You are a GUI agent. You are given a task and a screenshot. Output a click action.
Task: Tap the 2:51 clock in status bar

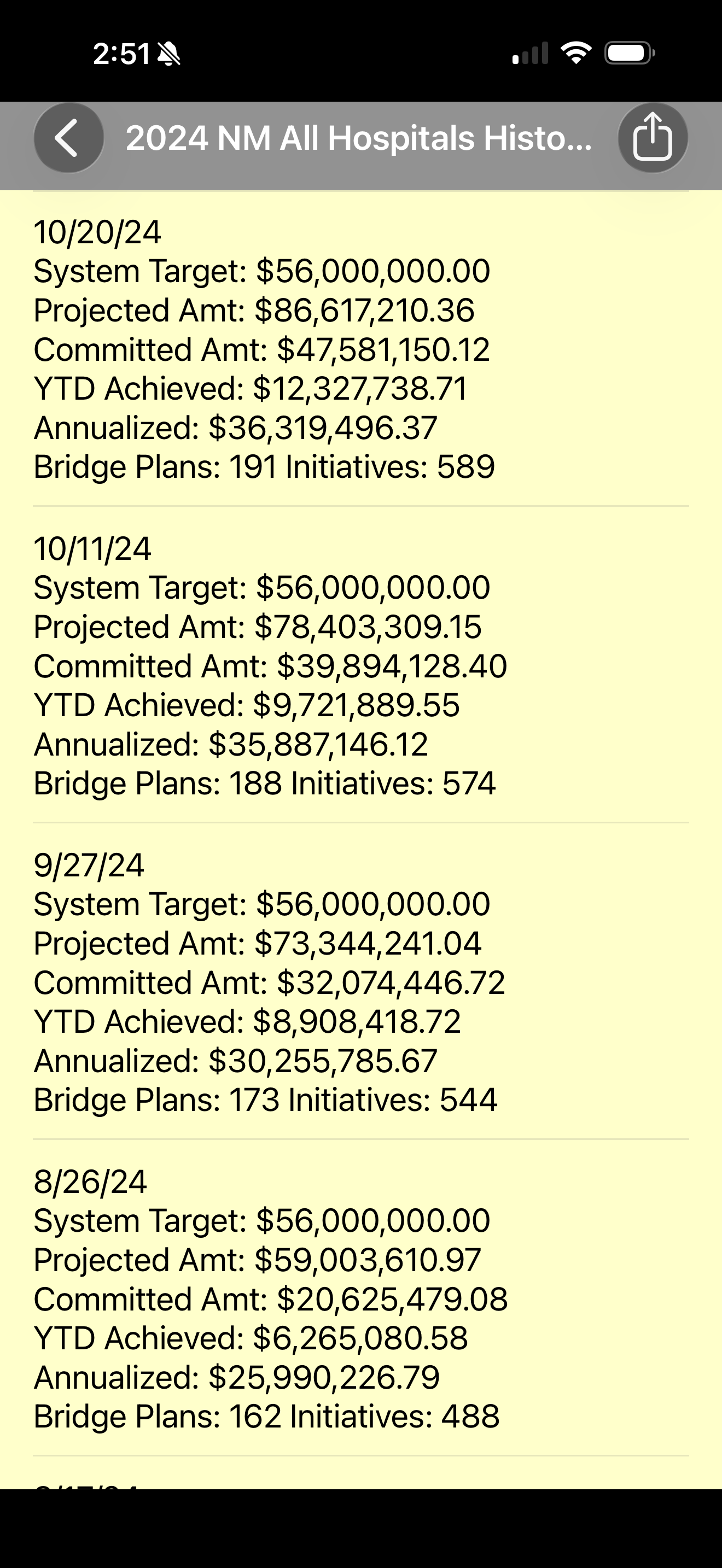click(x=121, y=54)
